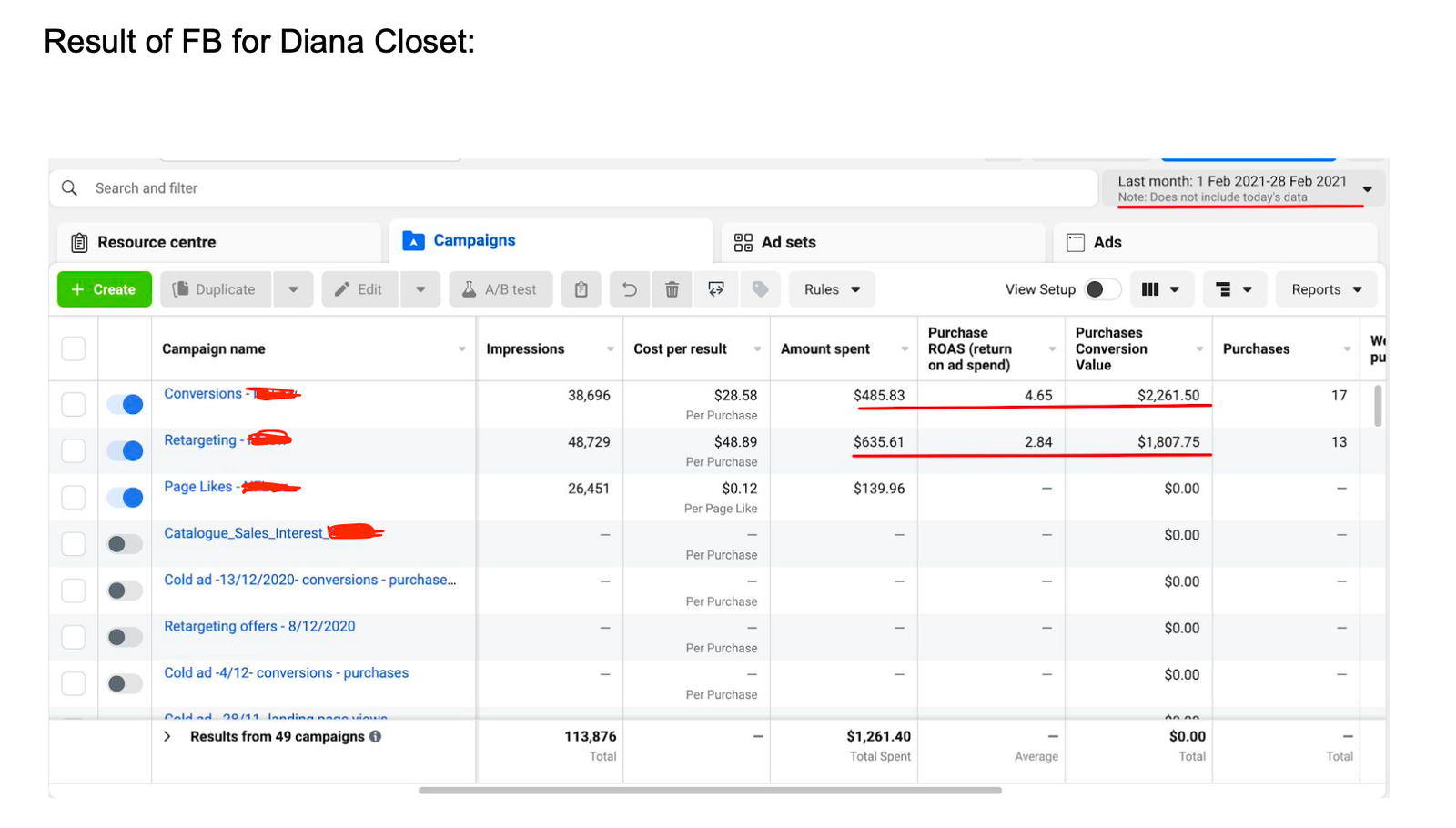The image size is (1456, 828).
Task: Click the Campaigns folder icon
Action: pyautogui.click(x=413, y=240)
